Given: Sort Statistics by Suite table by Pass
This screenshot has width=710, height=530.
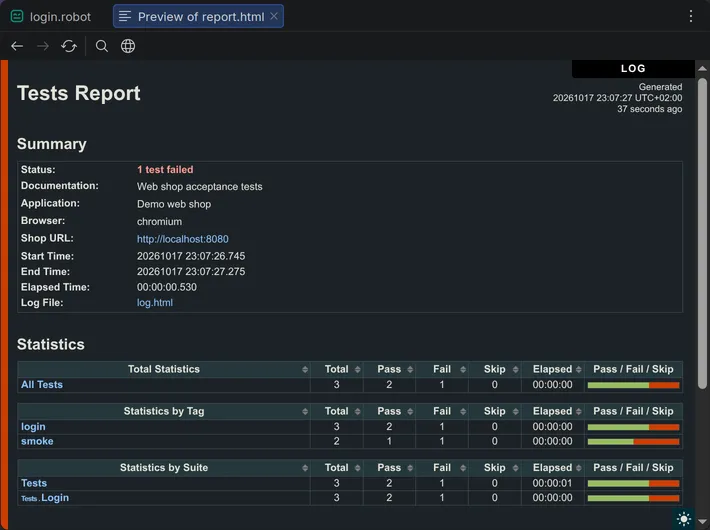Looking at the screenshot, I should pyautogui.click(x=389, y=467).
